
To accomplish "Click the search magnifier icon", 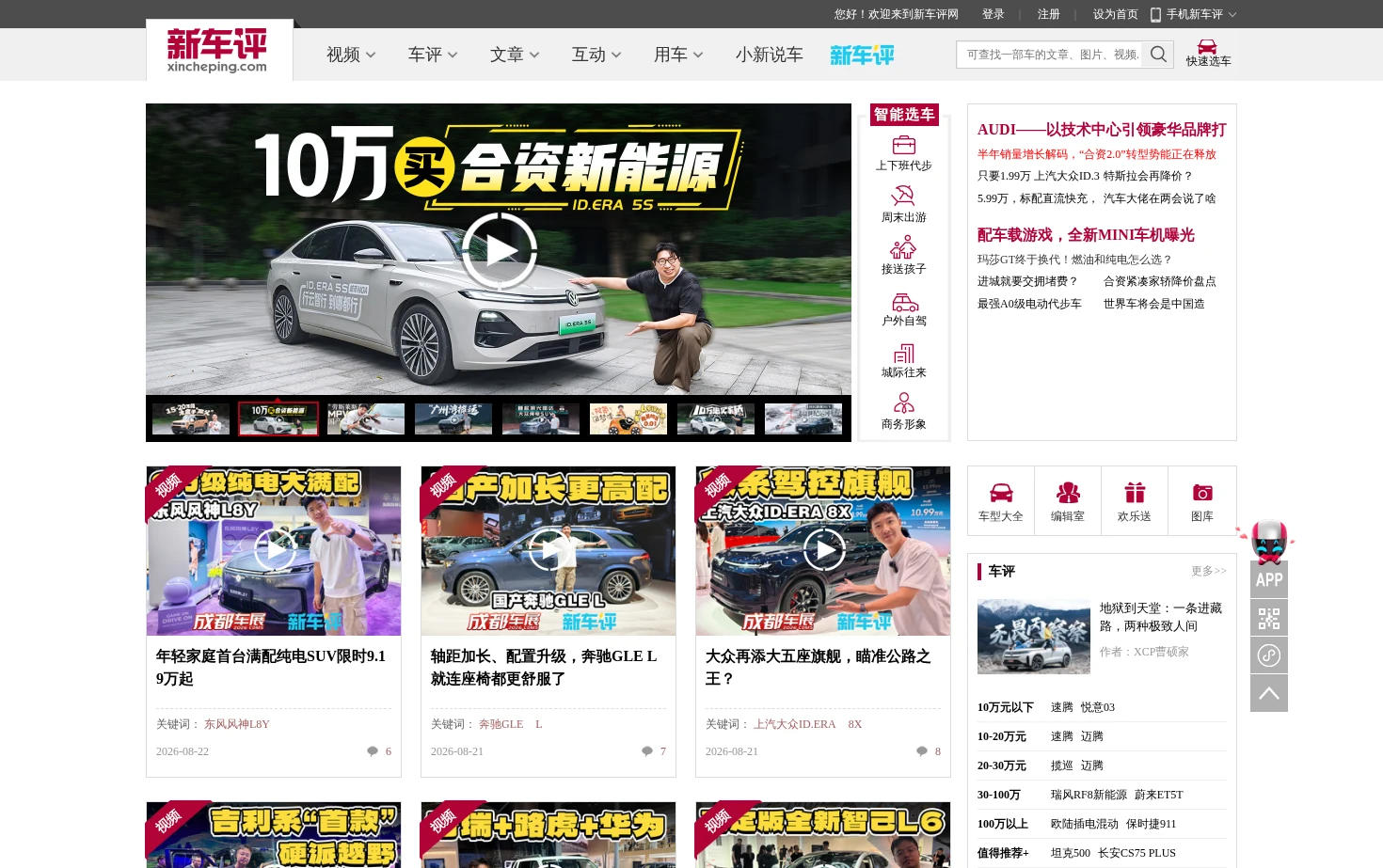I will click(1158, 55).
